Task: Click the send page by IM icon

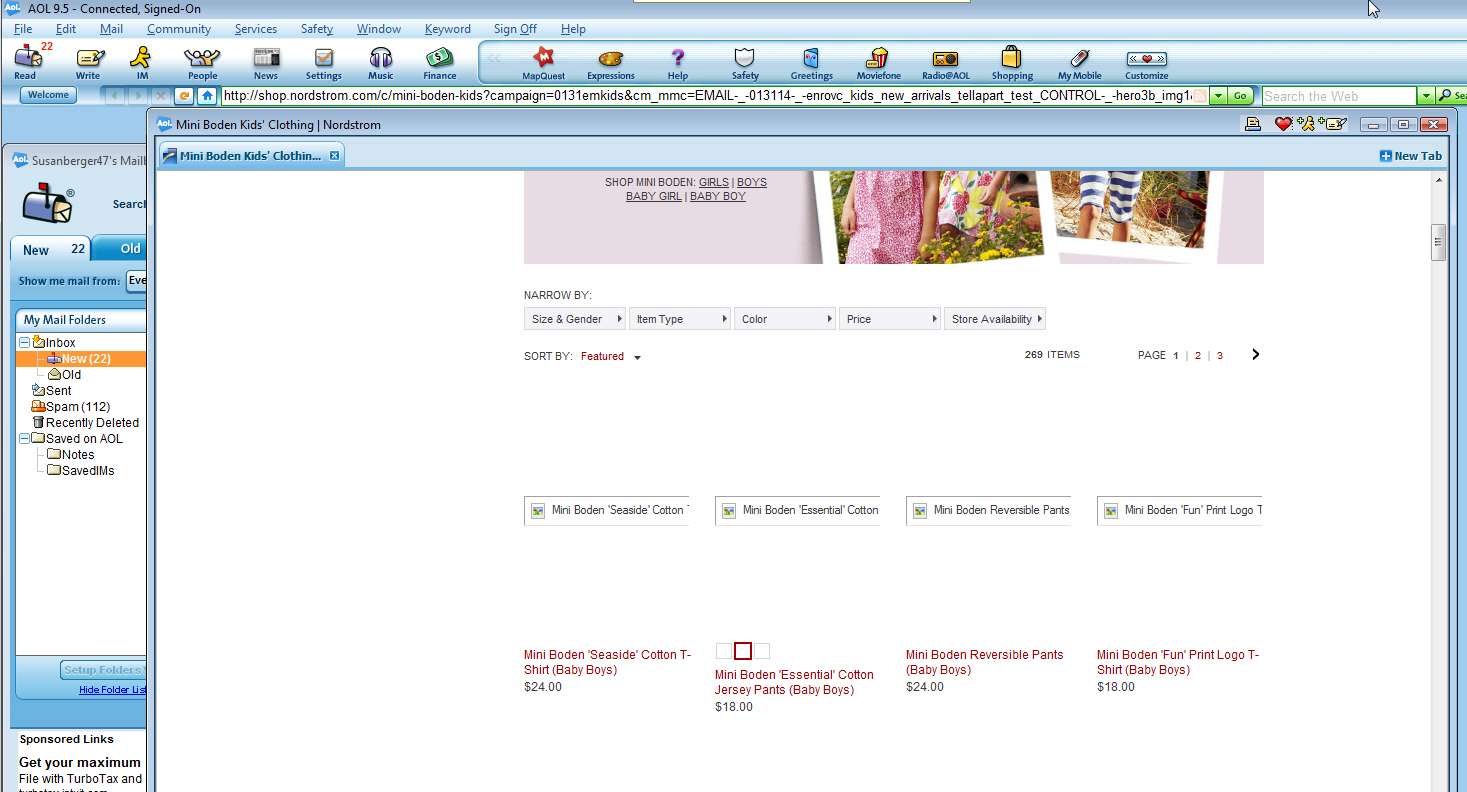Action: pyautogui.click(x=1306, y=124)
